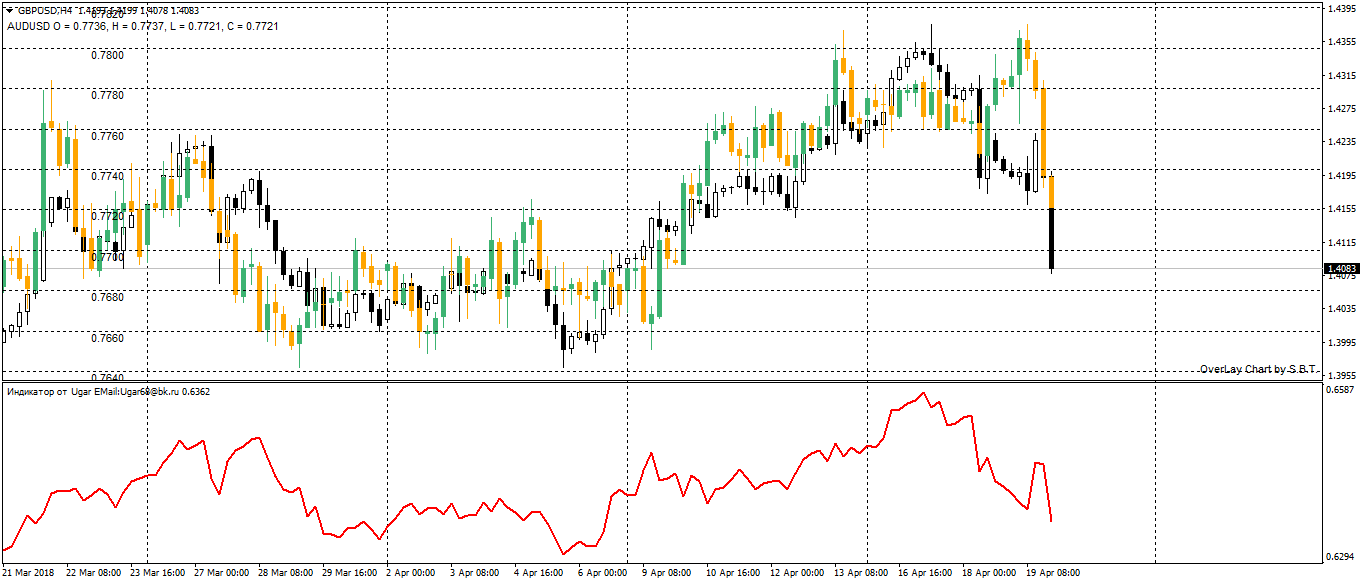Click the 9 Apr 08:00 time label

[667, 573]
